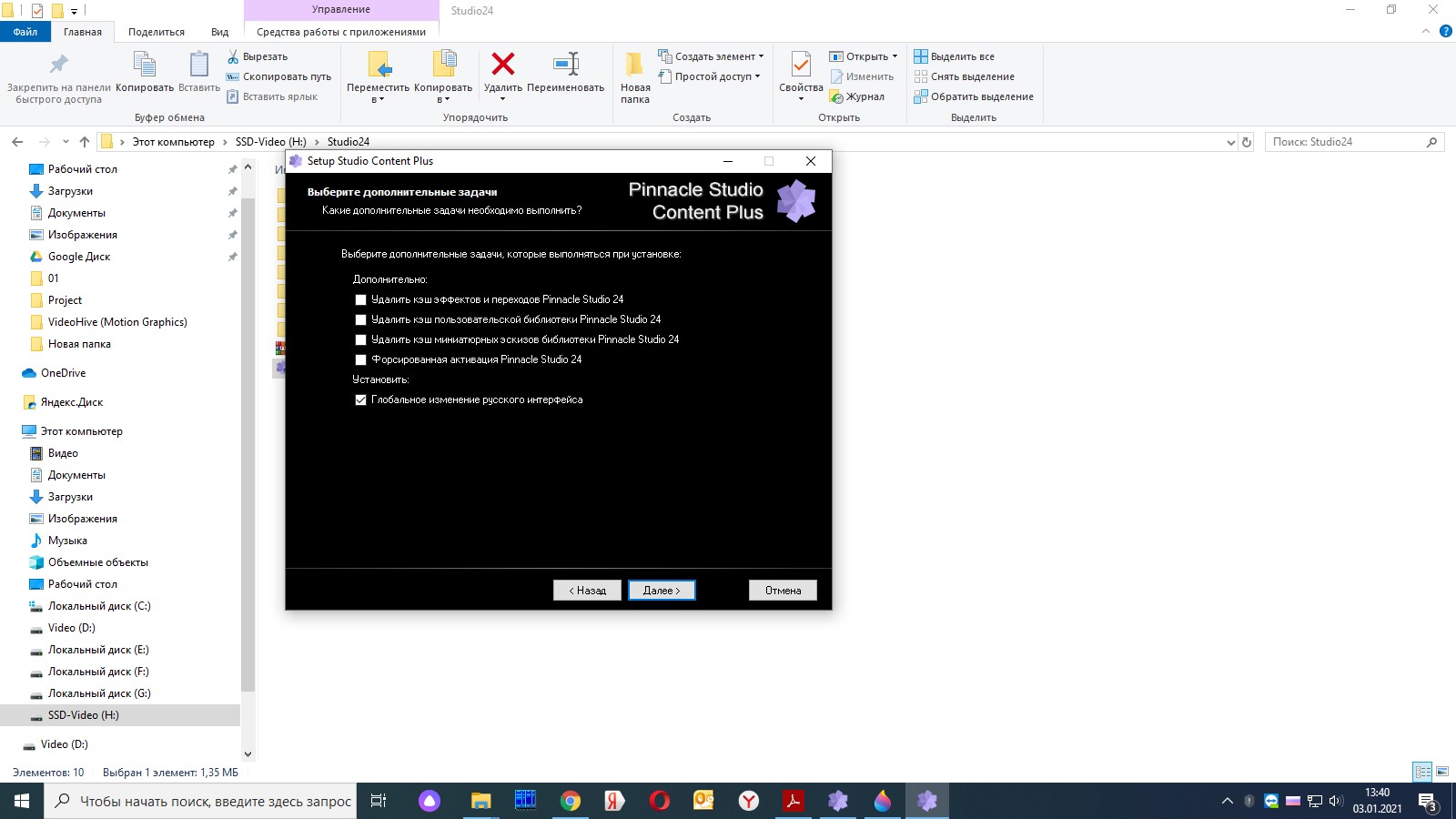Switch to the Share (Поделиться) tab

coord(157,32)
